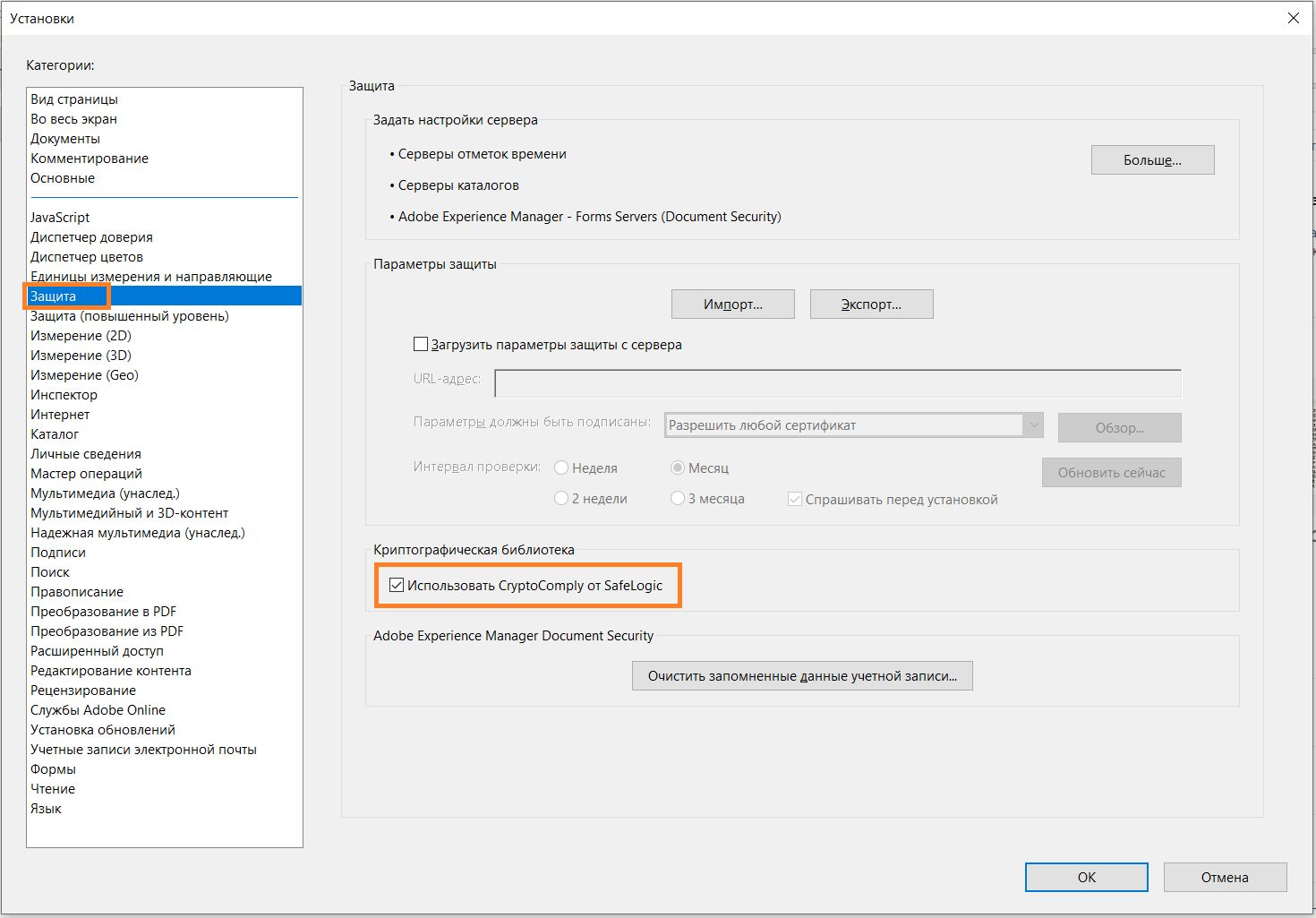Click the URL-адрес input field

tap(838, 383)
